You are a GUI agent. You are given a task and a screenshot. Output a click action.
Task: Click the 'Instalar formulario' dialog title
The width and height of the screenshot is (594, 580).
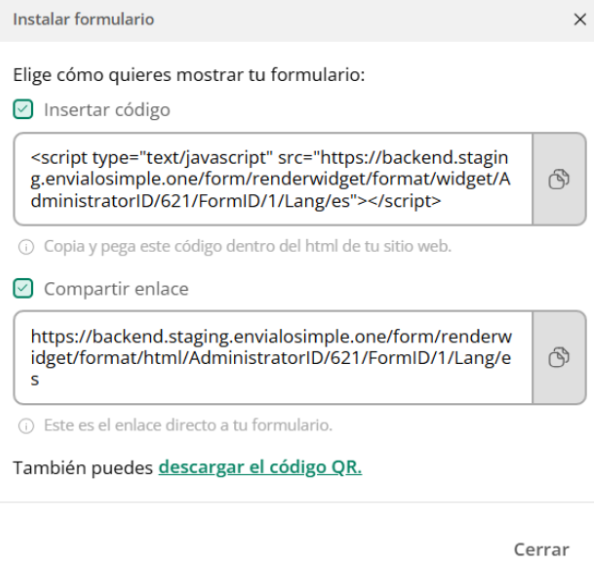pos(84,19)
